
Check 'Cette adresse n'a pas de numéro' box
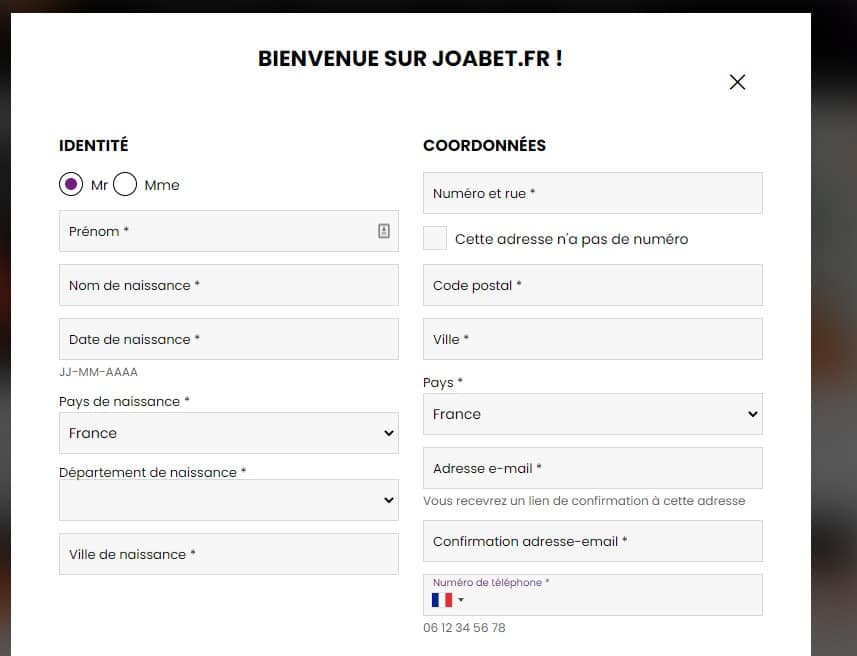(x=435, y=238)
